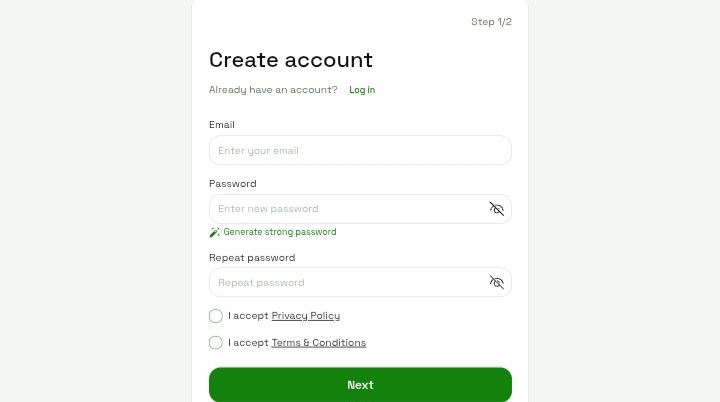
Task: Click the Create account heading
Action: click(x=291, y=60)
